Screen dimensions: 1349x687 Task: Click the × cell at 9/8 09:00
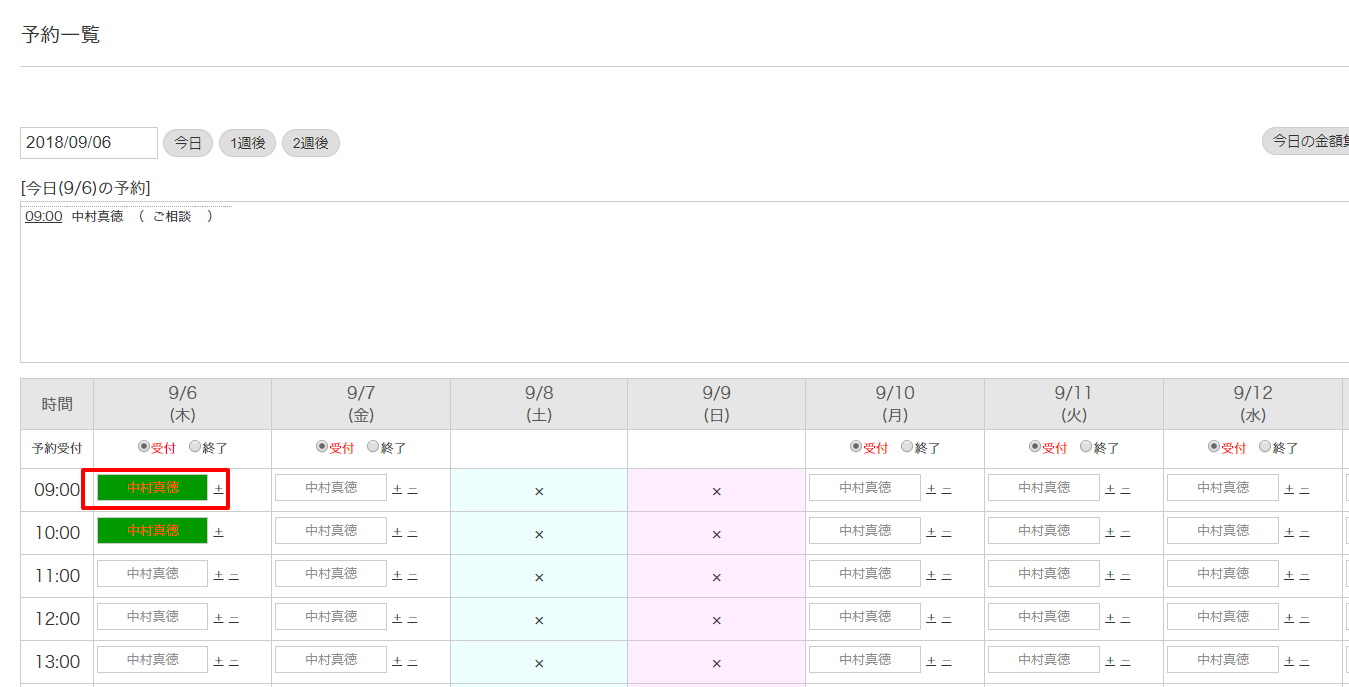pos(539,492)
